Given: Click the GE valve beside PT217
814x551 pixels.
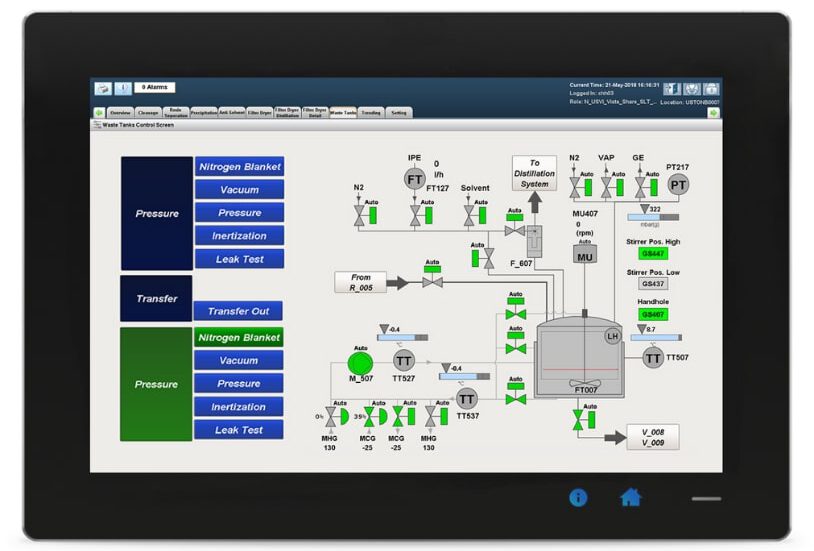Looking at the screenshot, I should pos(640,187).
